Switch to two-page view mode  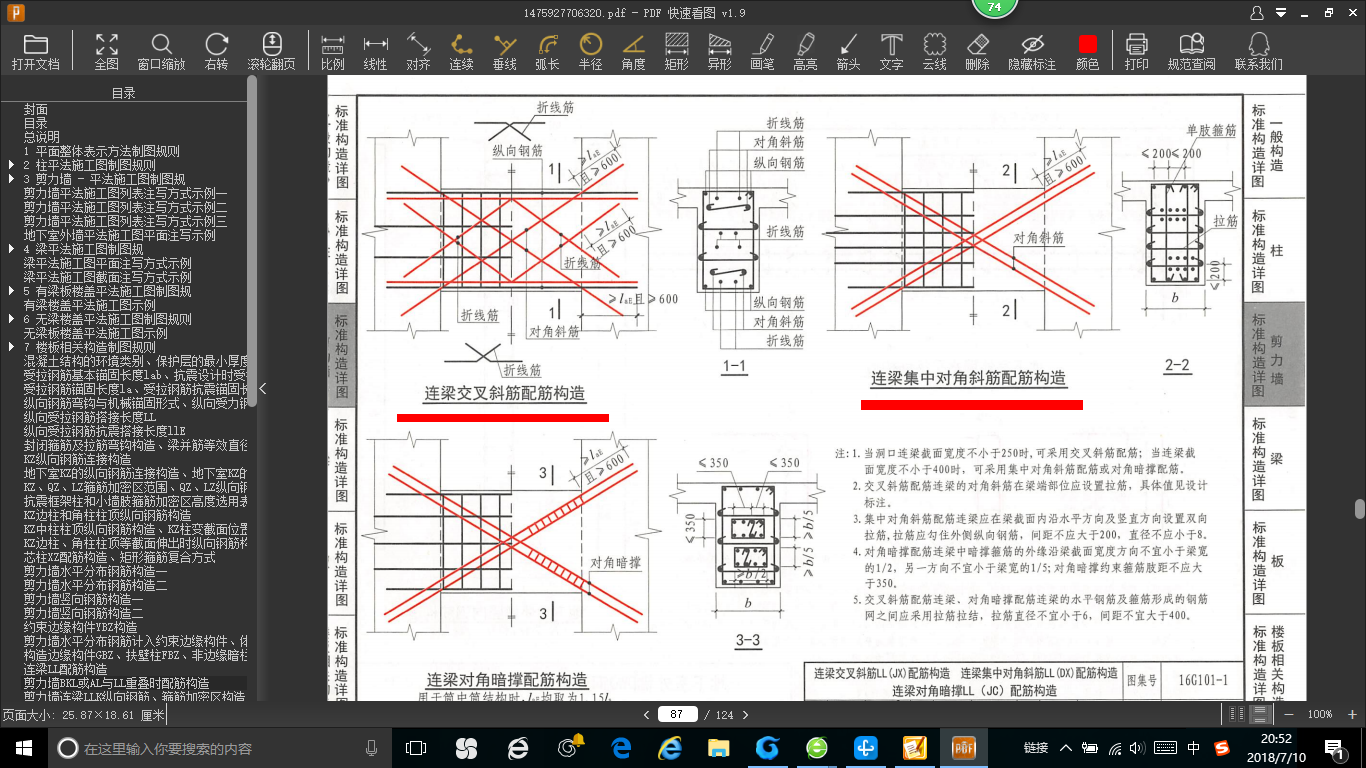pos(1237,714)
